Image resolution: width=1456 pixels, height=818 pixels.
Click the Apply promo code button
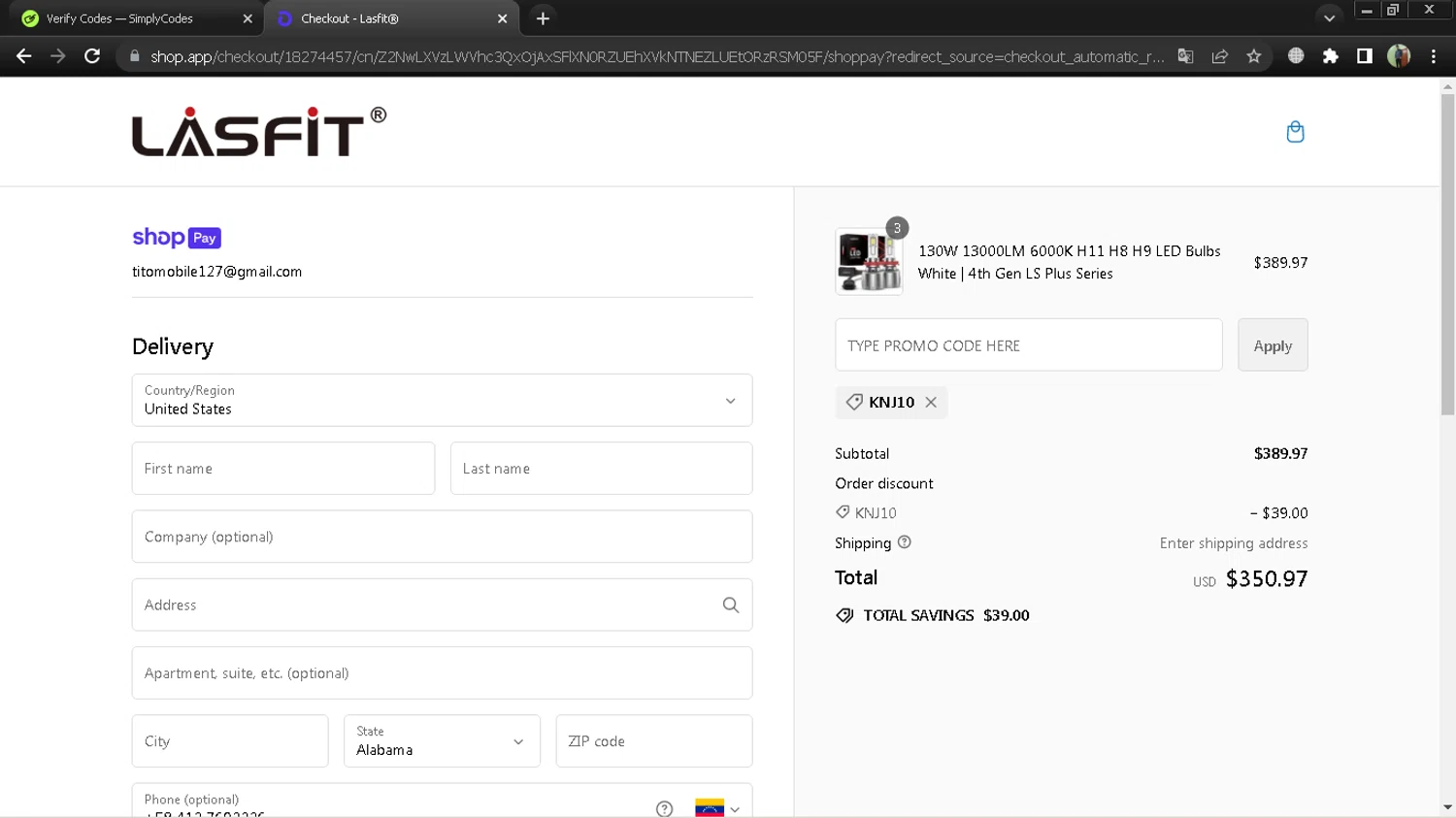[x=1273, y=345]
